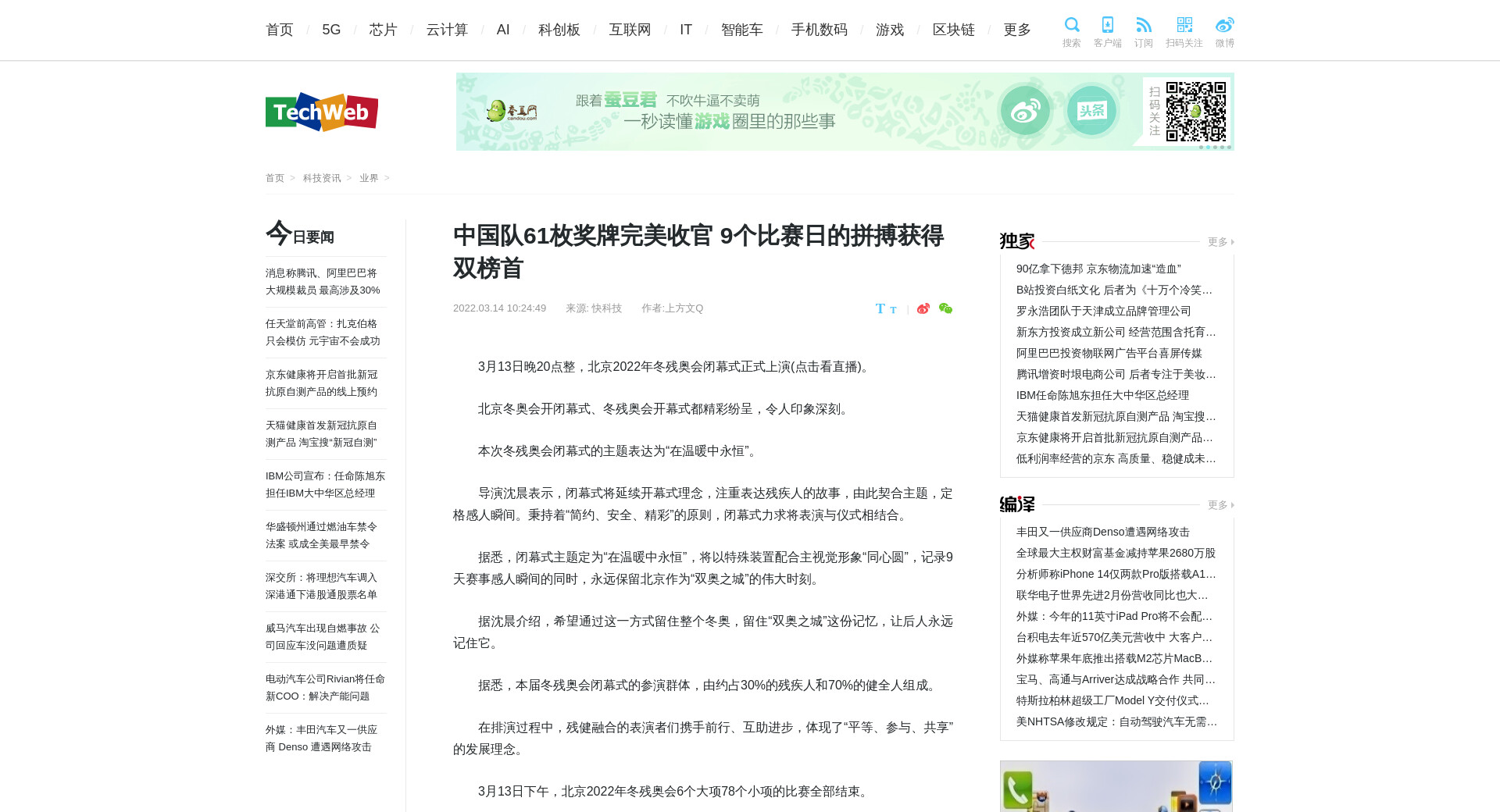The width and height of the screenshot is (1500, 812).
Task: Share article via green WeChat icon
Action: click(x=945, y=308)
